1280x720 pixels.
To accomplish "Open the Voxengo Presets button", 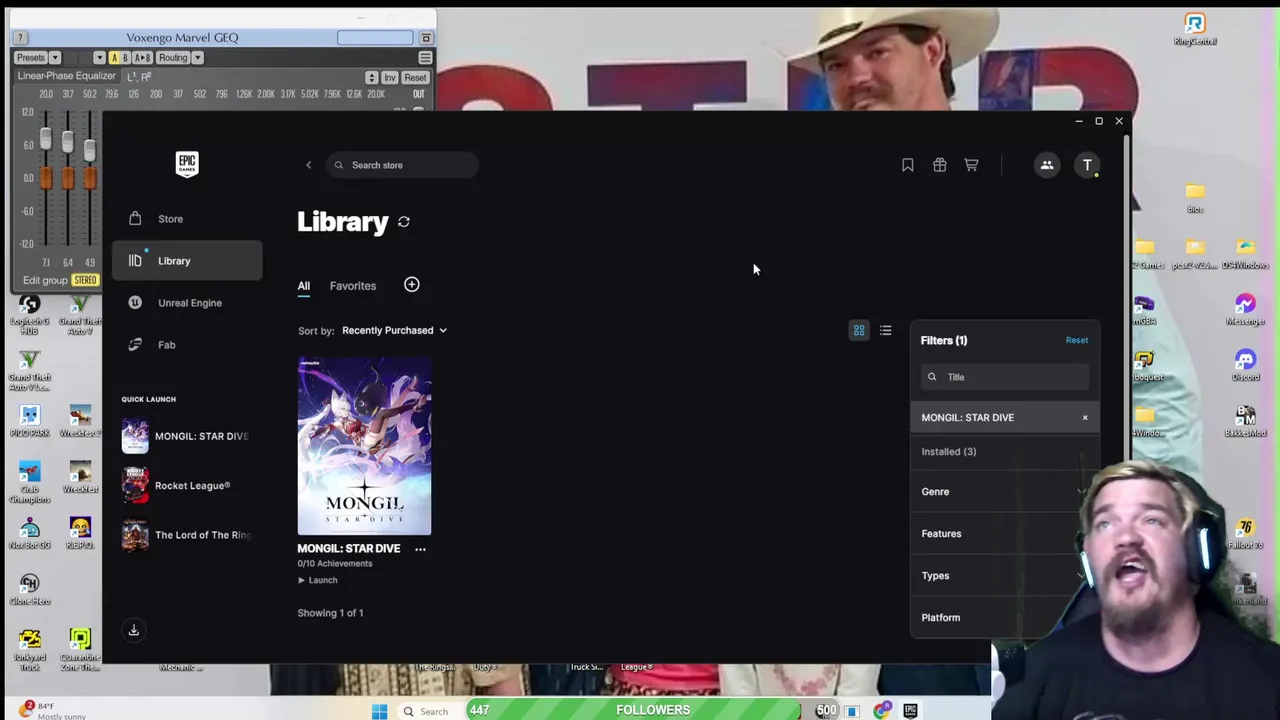I will pyautogui.click(x=31, y=58).
